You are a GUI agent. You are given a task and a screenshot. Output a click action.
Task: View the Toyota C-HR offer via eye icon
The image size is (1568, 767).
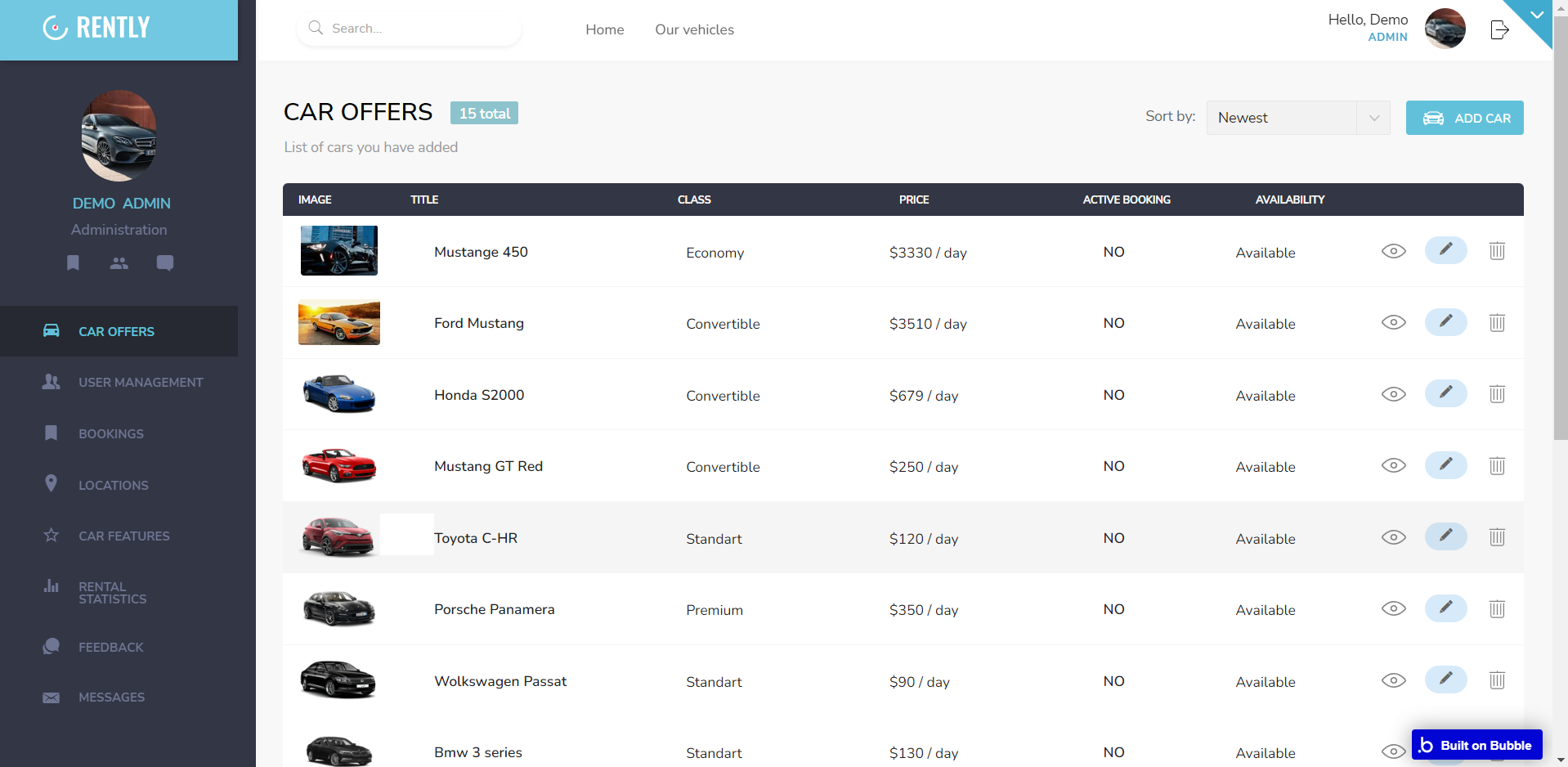[x=1393, y=537]
